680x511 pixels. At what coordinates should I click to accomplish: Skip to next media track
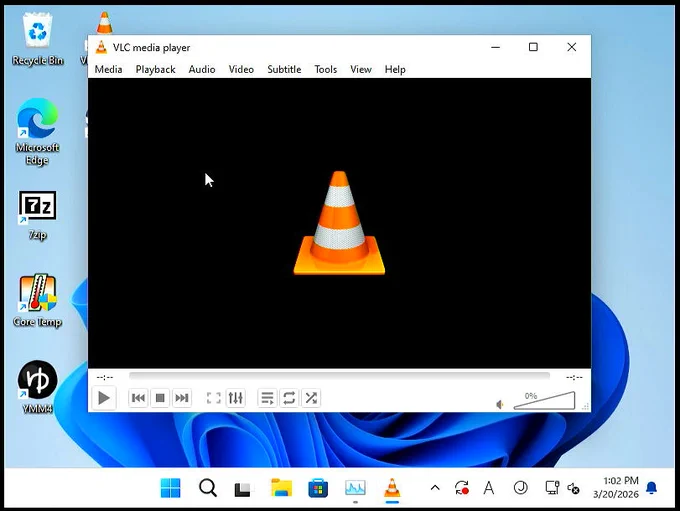pyautogui.click(x=182, y=398)
